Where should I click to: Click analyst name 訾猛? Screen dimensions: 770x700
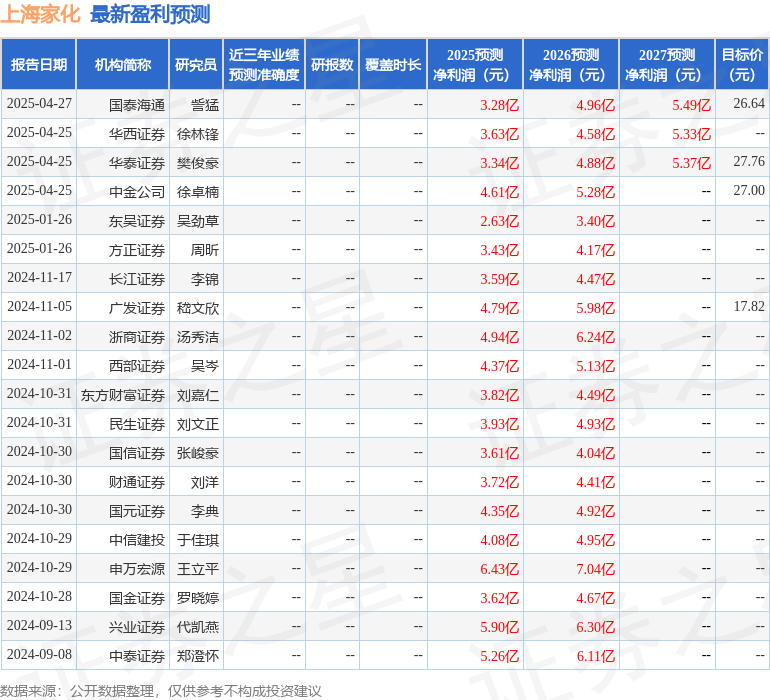tap(205, 105)
